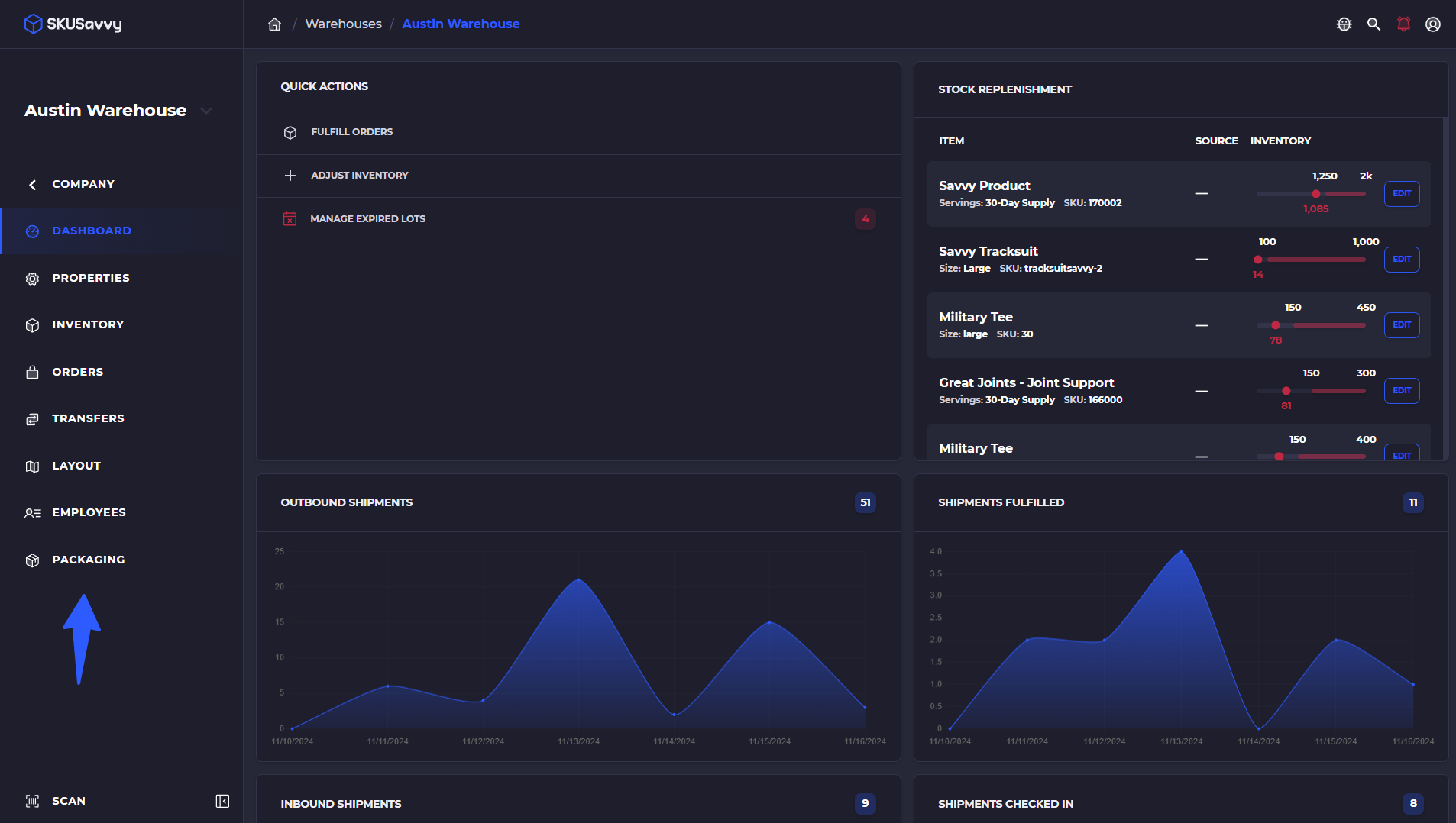Open the Layout menu item
This screenshot has width=1456, height=823.
coord(121,466)
